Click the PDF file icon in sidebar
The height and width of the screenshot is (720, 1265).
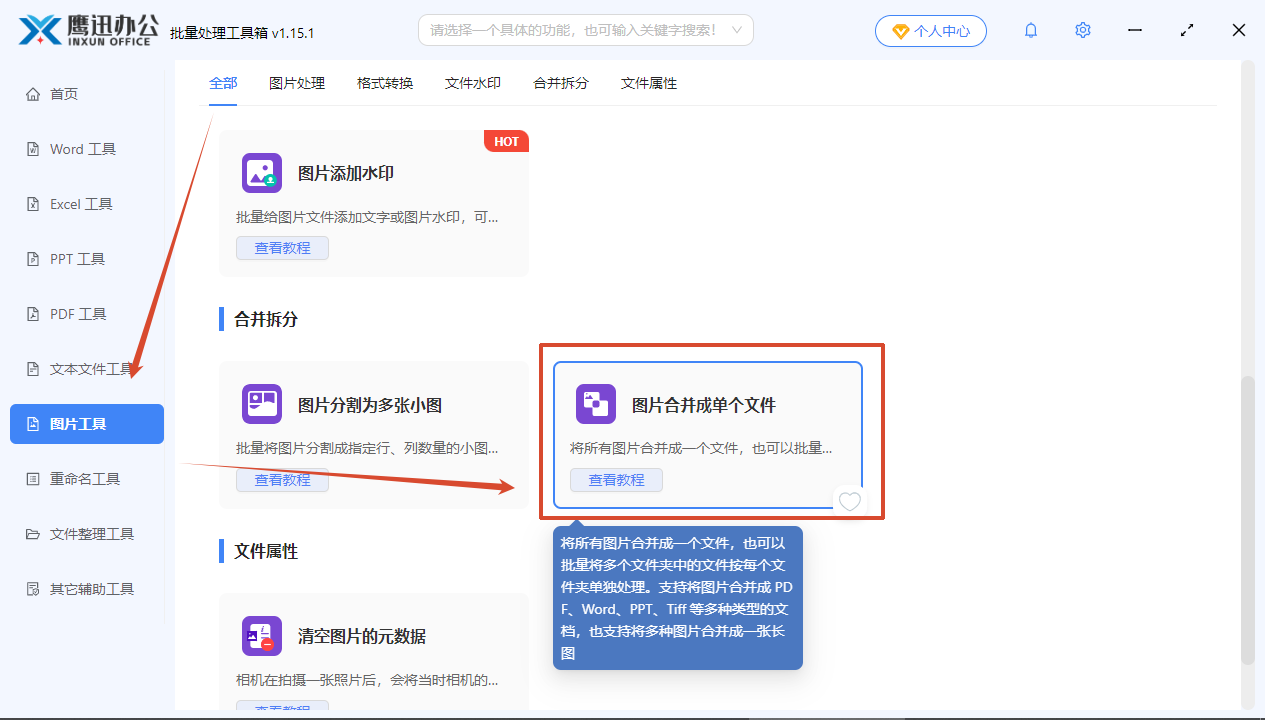(x=33, y=314)
